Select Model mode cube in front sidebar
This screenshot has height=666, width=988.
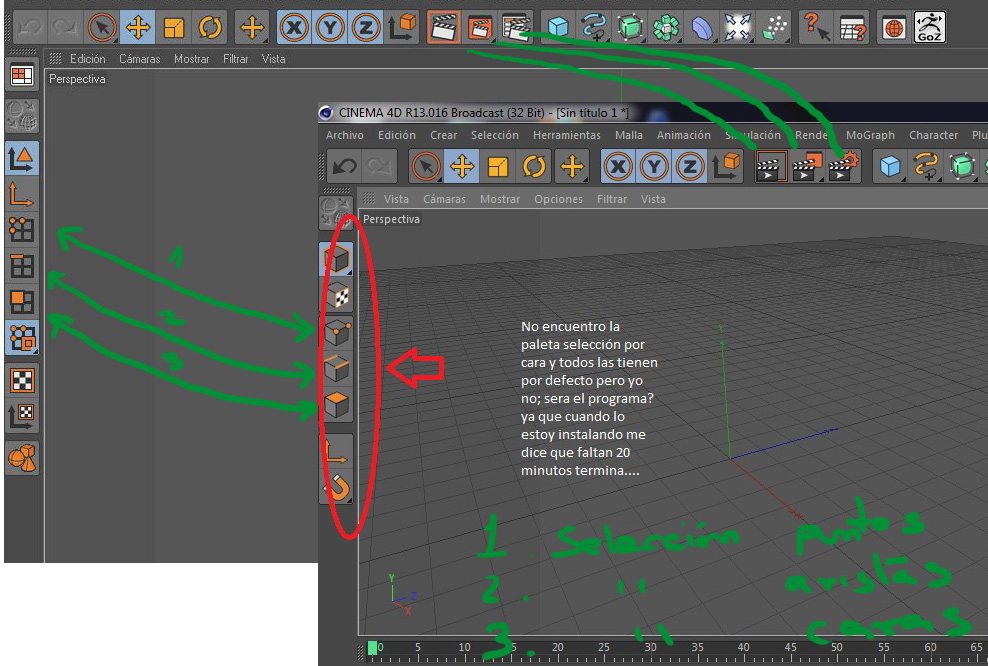click(336, 259)
